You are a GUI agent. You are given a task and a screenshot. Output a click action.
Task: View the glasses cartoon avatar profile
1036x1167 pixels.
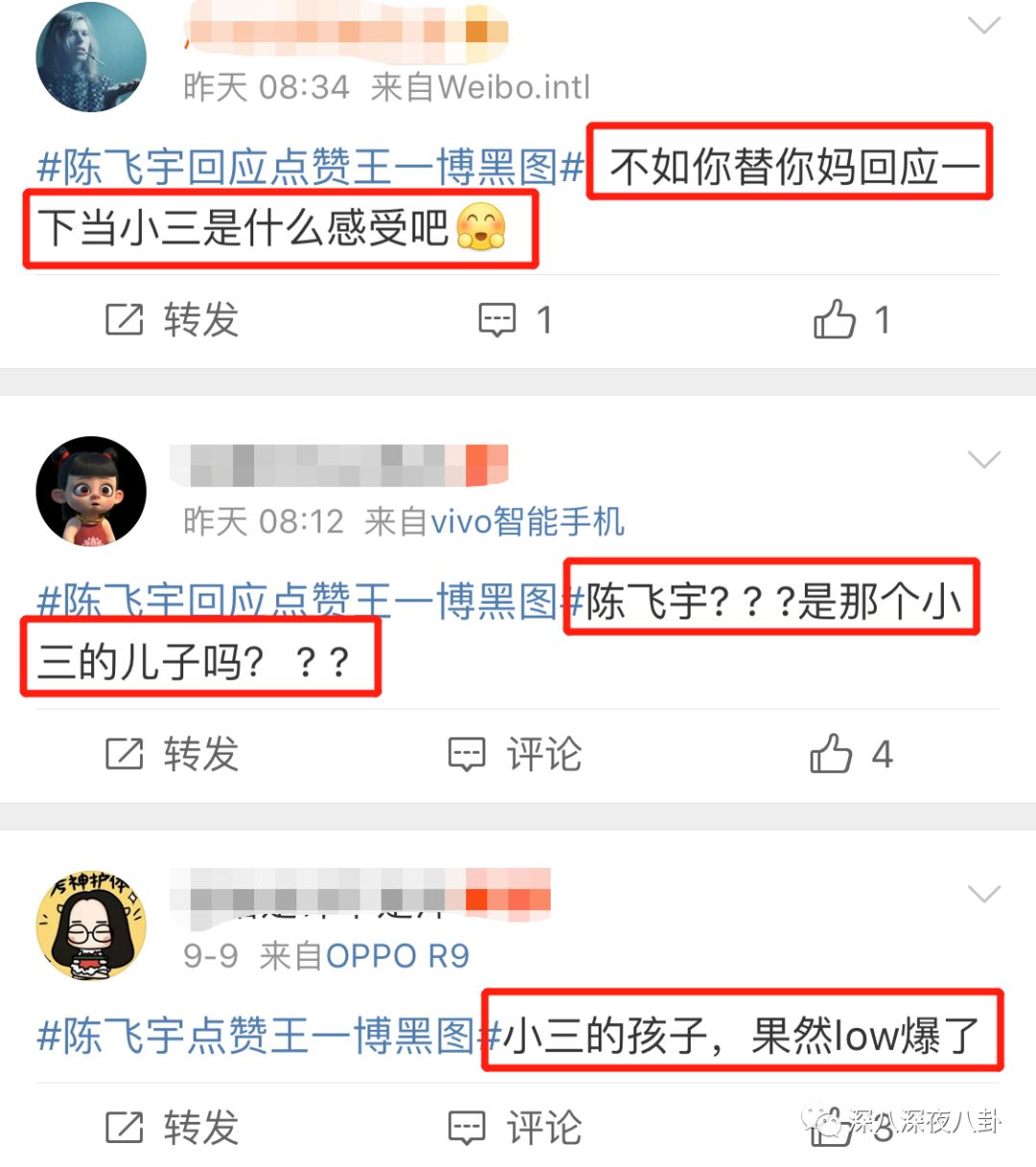pyautogui.click(x=91, y=926)
